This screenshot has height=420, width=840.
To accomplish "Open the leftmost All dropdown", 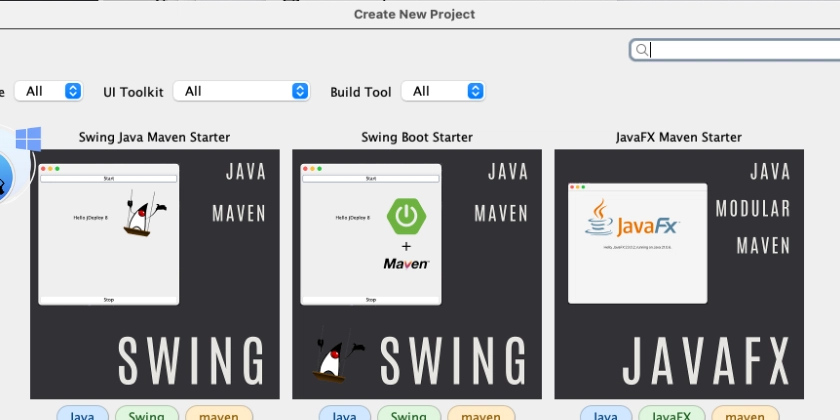I will click(48, 91).
